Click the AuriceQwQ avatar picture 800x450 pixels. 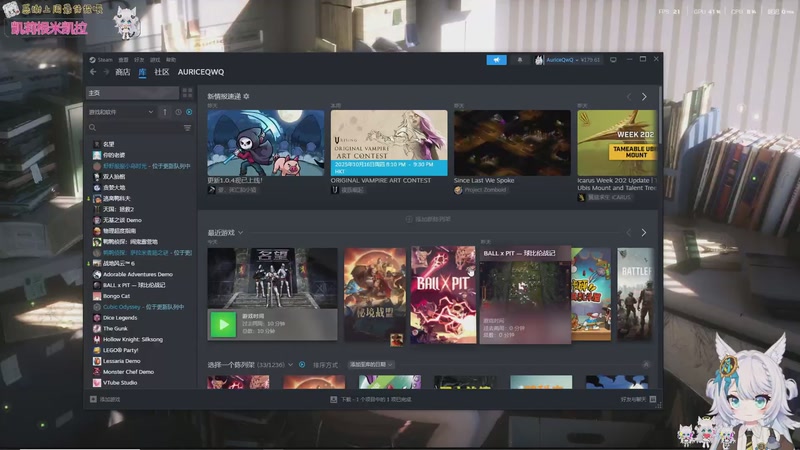[x=539, y=60]
